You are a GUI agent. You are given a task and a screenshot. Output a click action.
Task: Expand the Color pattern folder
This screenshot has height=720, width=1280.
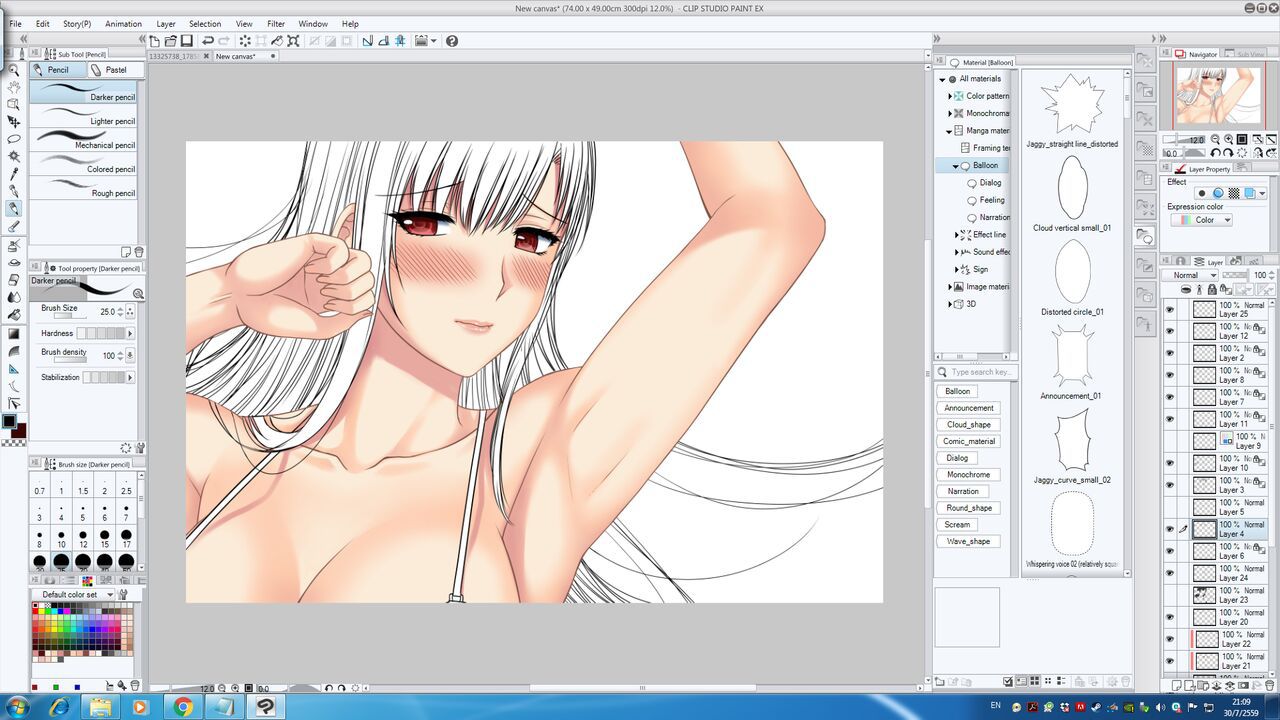(950, 96)
